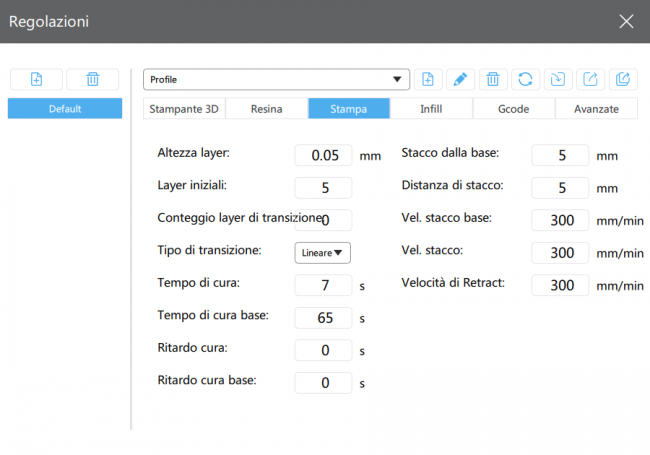650x455 pixels.
Task: Click the Altezza layer input field
Action: 323,155
